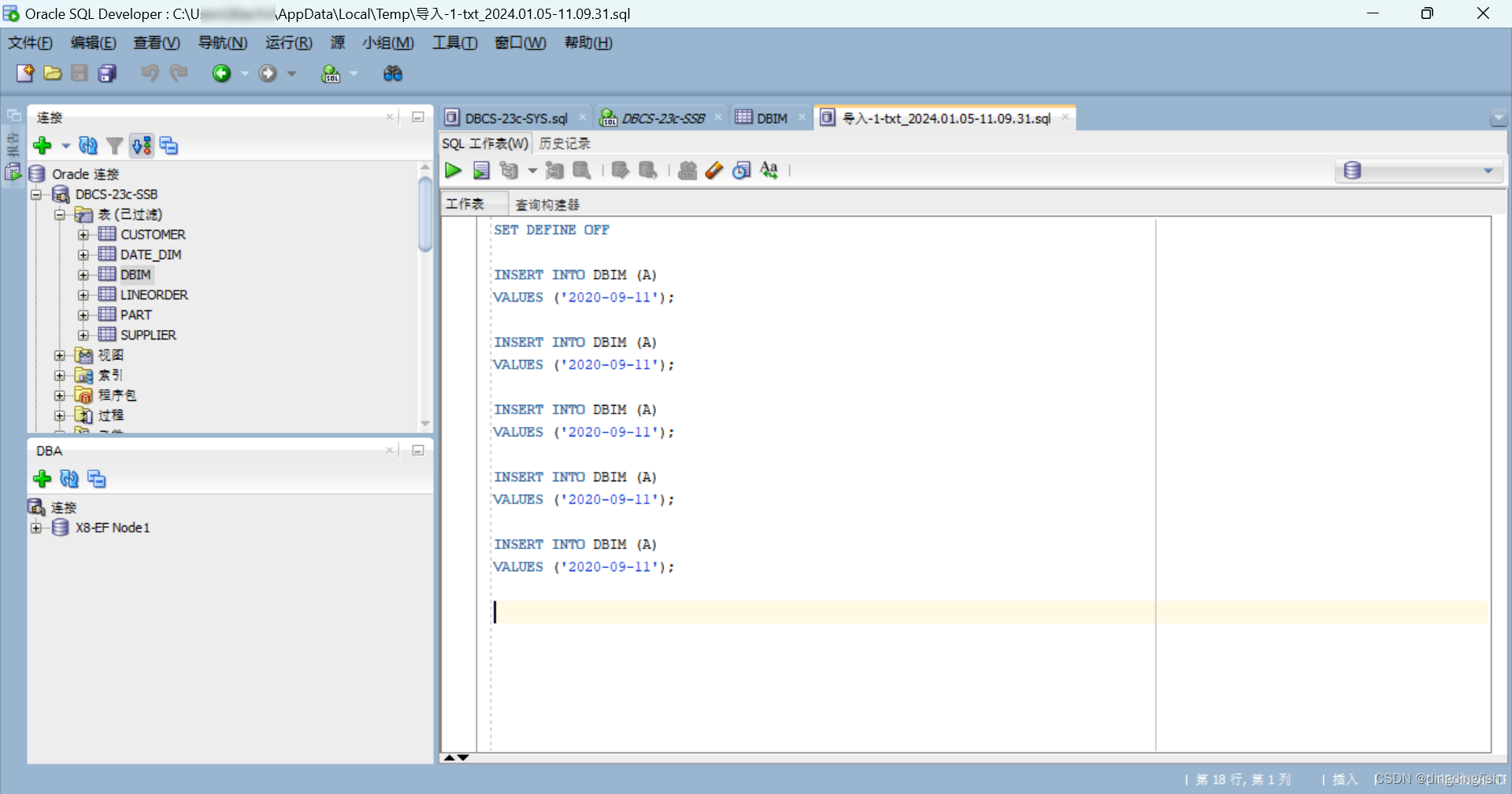Image resolution: width=1512 pixels, height=794 pixels.
Task: Go forward with the grey arrow icon
Action: pyautogui.click(x=268, y=73)
